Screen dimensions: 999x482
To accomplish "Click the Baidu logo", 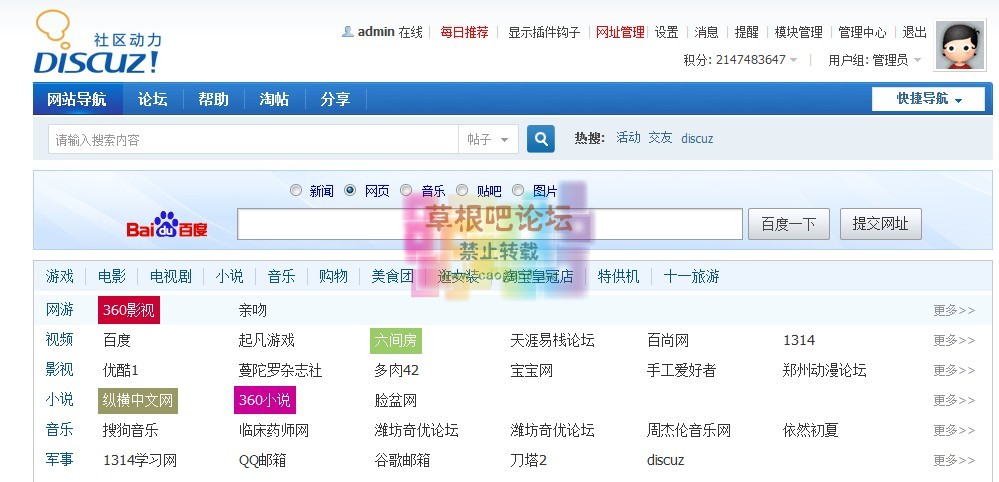I will pos(166,227).
